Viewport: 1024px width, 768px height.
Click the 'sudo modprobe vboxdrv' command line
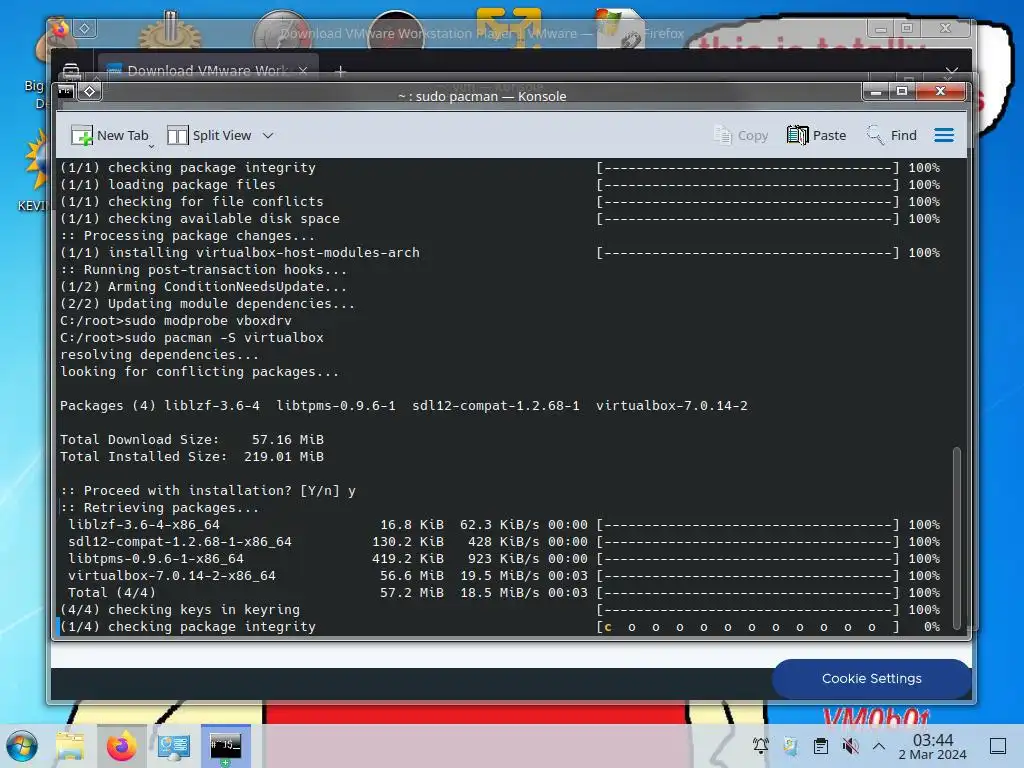click(176, 321)
